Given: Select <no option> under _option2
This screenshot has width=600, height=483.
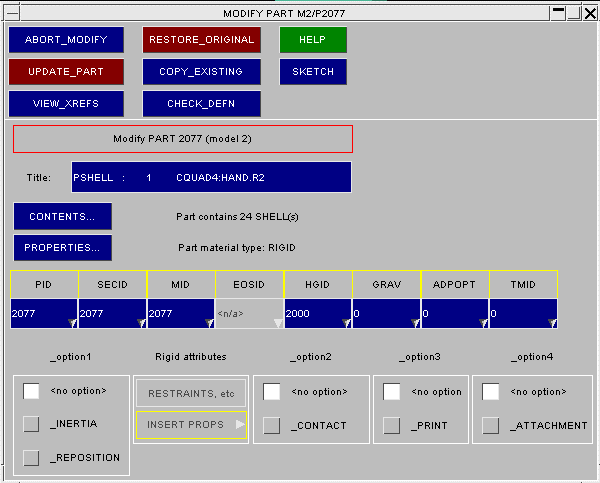Looking at the screenshot, I should point(272,392).
